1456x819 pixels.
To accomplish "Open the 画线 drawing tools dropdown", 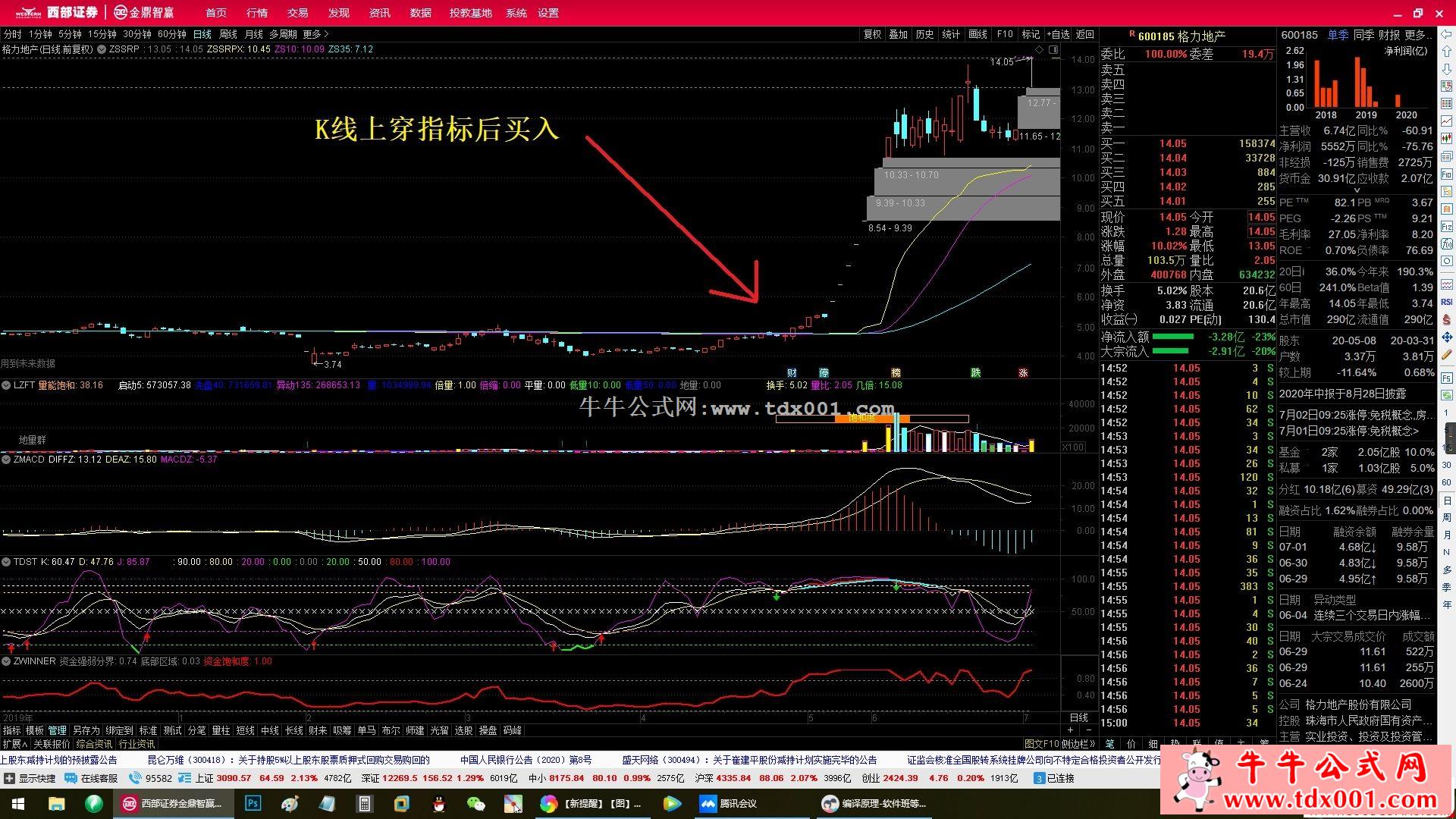I will click(x=978, y=34).
